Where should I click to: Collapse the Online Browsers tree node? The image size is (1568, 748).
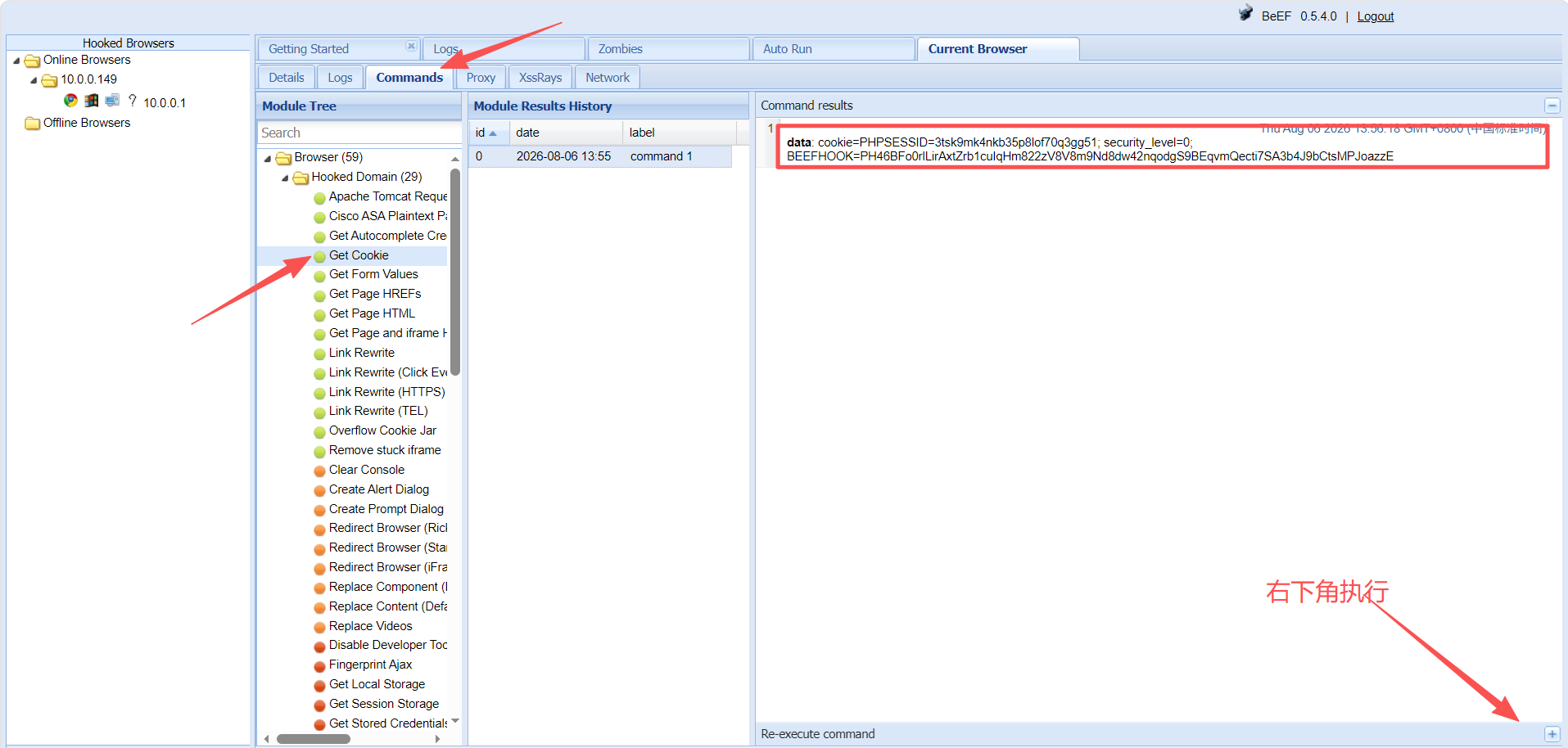16,61
